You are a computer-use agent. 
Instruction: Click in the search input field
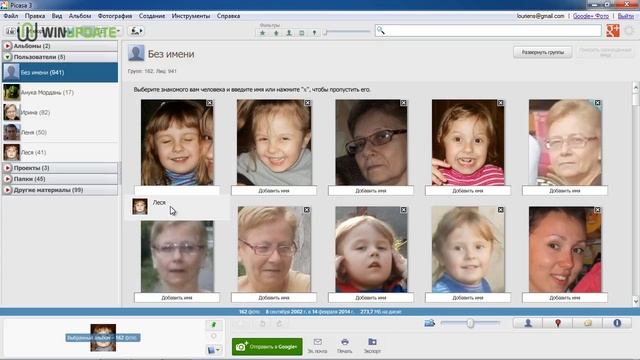click(x=489, y=31)
